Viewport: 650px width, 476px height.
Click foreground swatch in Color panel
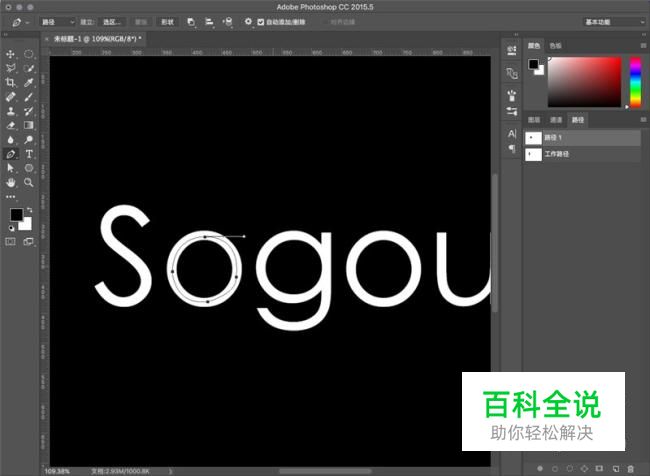point(533,64)
